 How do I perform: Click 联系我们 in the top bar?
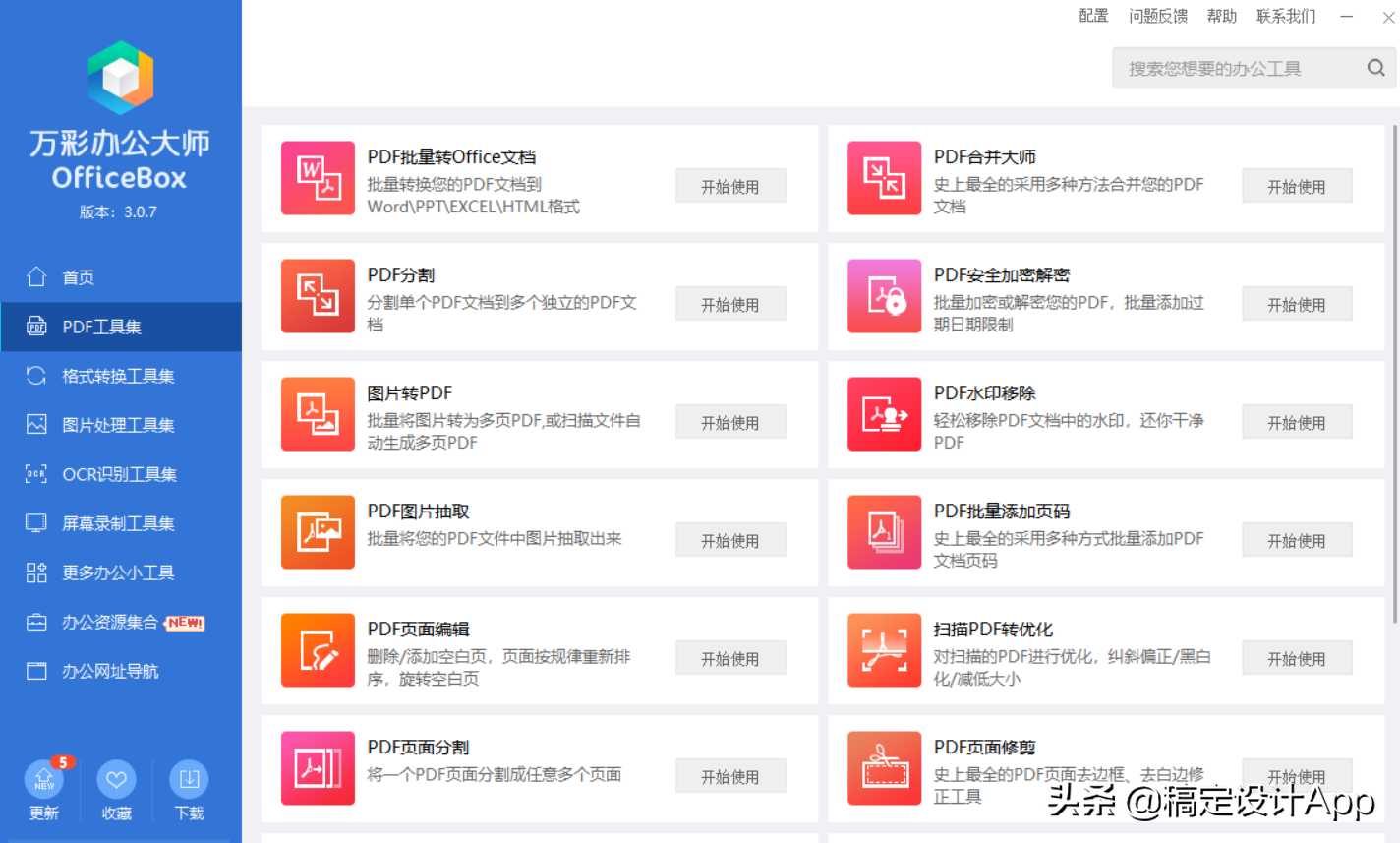[x=1286, y=16]
